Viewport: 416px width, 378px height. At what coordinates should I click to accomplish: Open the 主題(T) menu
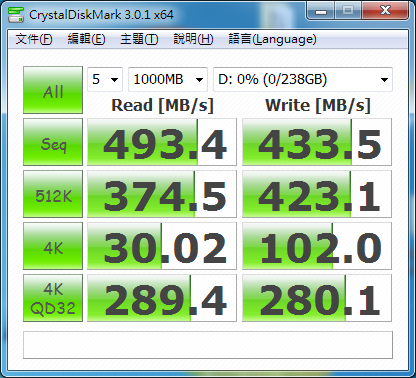(139, 39)
